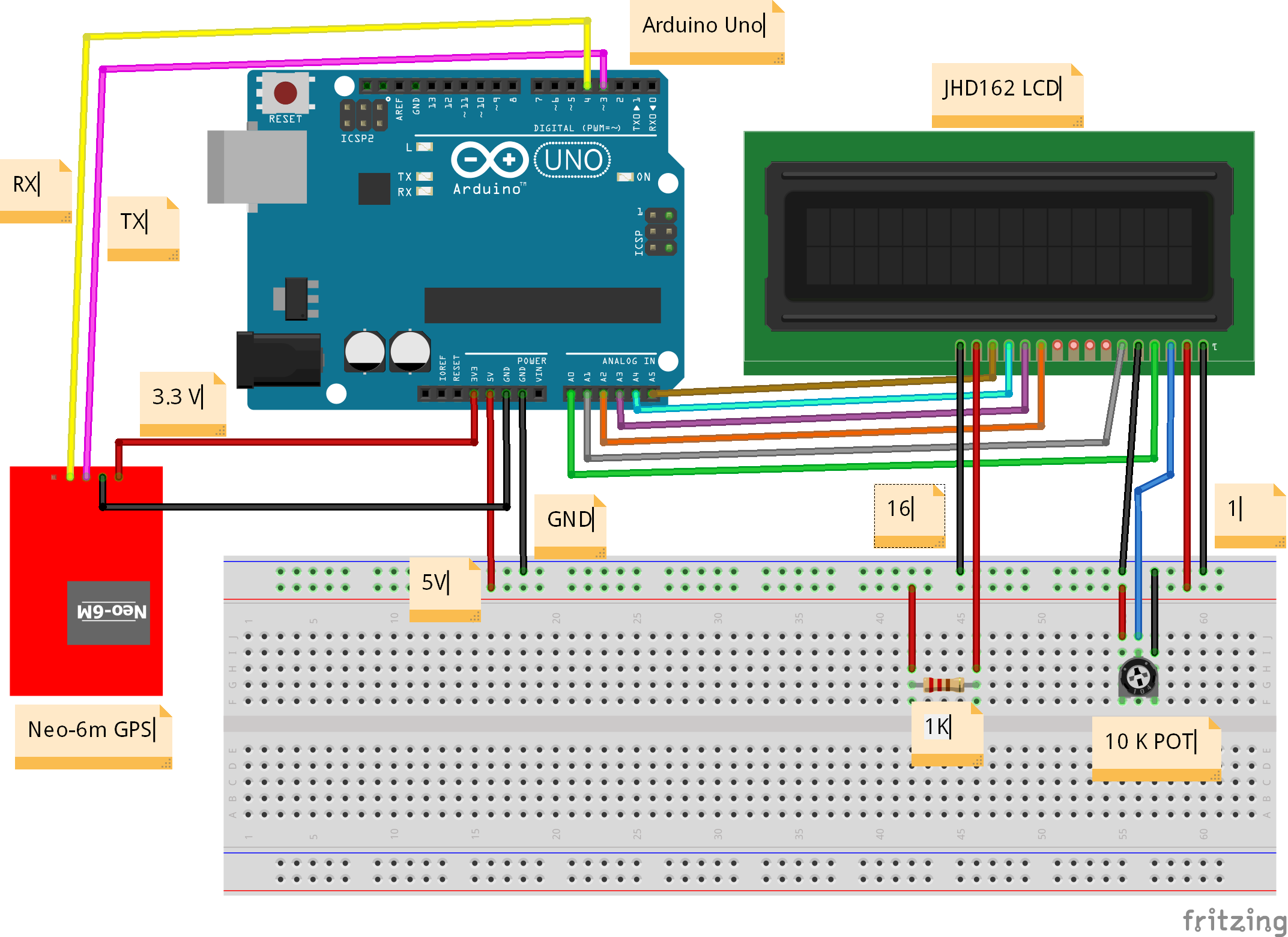Select the JHD162 LCD note label
The height and width of the screenshot is (937, 1288).
[1007, 96]
